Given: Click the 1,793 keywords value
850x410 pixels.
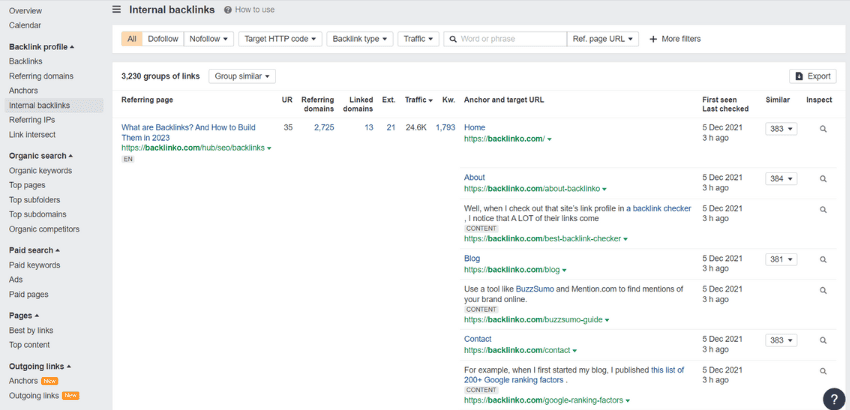Looking at the screenshot, I should tap(446, 128).
